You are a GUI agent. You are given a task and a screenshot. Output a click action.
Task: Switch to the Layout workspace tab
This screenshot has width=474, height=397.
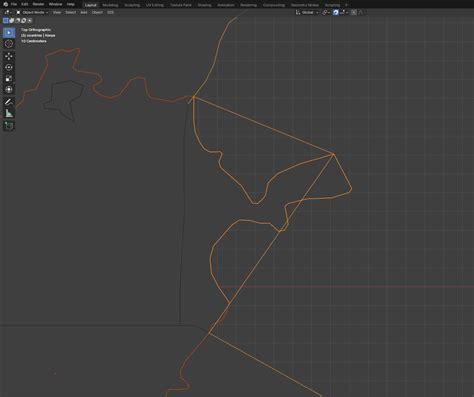91,5
